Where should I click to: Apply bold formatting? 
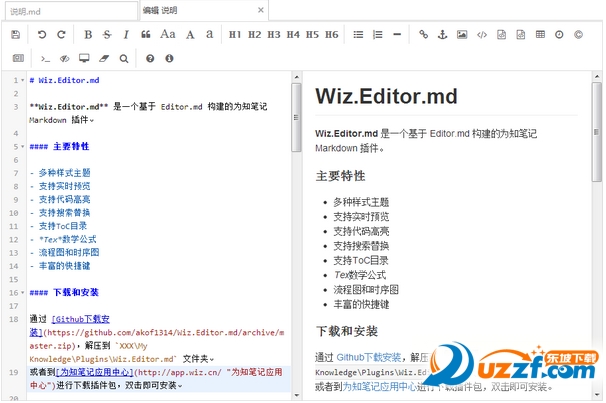coord(88,35)
